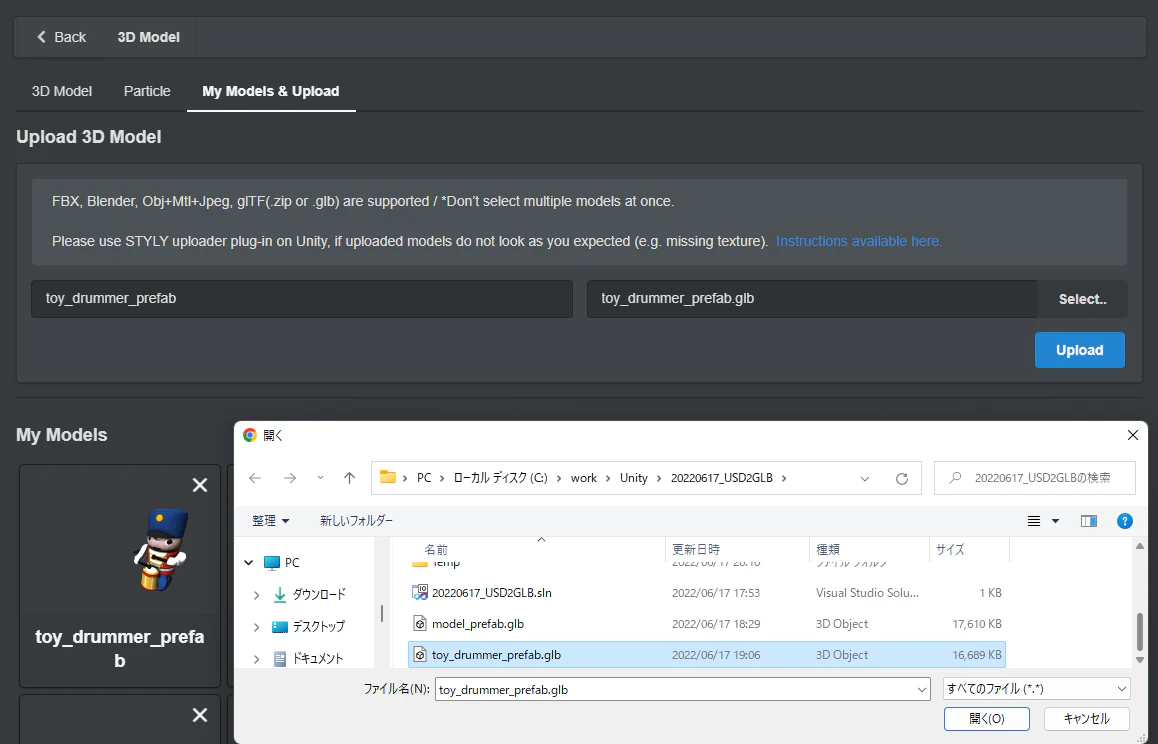This screenshot has height=744, width=1158.
Task: Navigate forward arrow in file dialog
Action: coord(290,478)
